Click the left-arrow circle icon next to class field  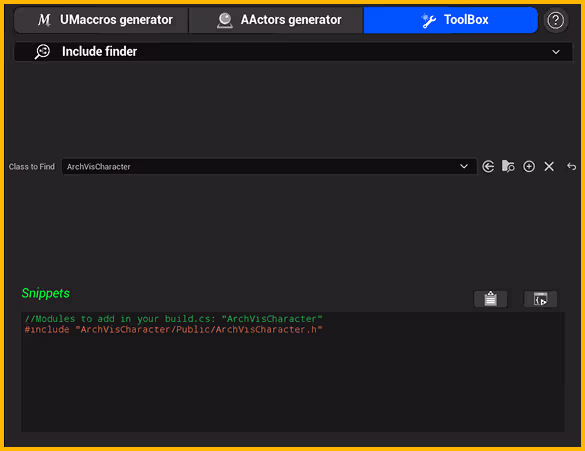(x=488, y=166)
